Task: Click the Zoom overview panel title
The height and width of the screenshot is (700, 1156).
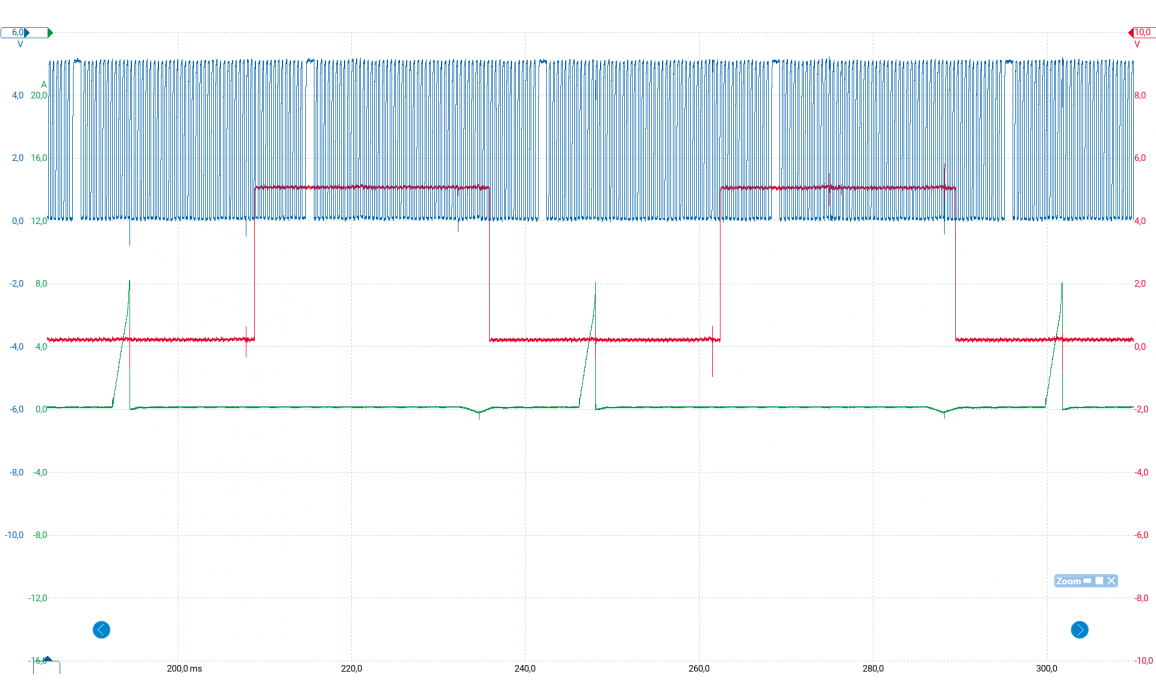Action: pyautogui.click(x=1067, y=581)
